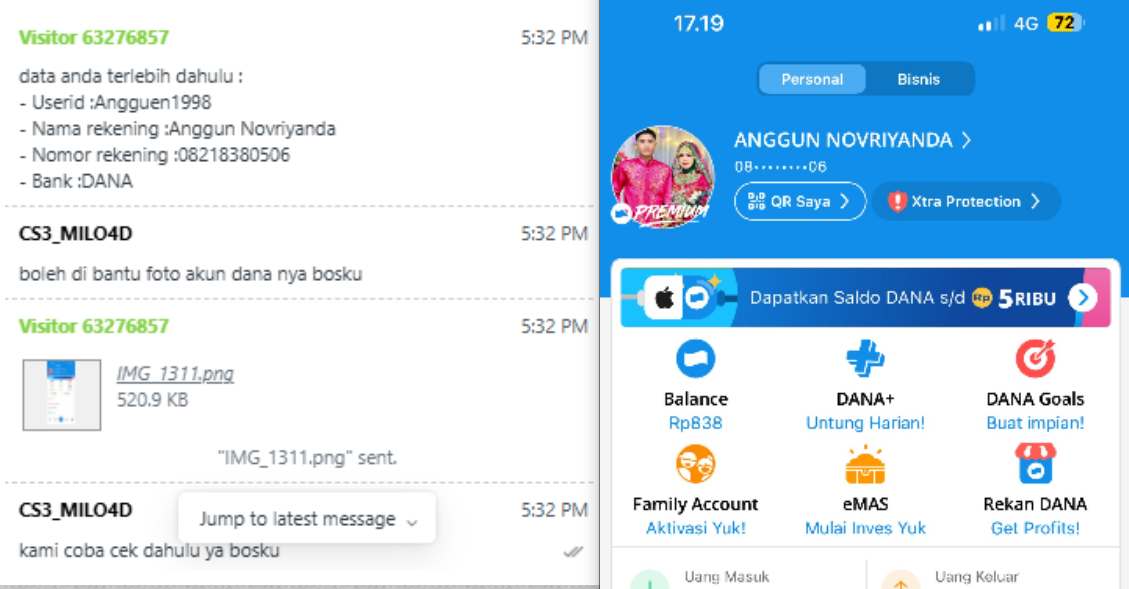1129x589 pixels.
Task: Click chevron on Jump to latest message
Action: pyautogui.click(x=412, y=521)
